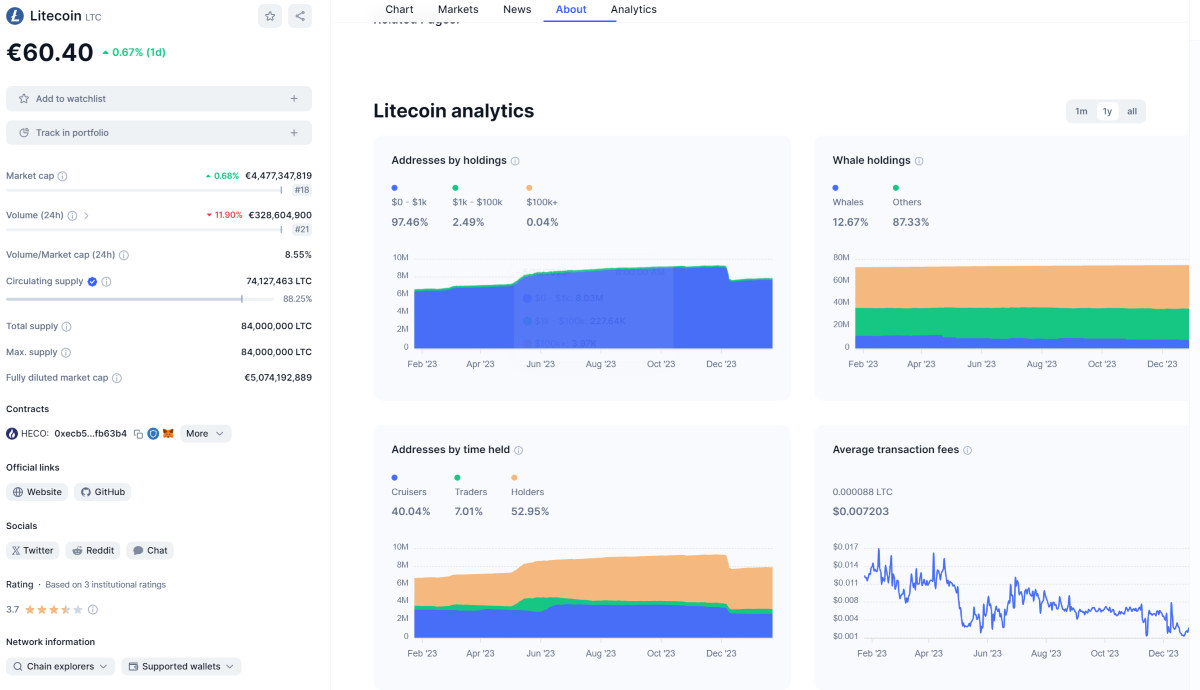Click the Fully diluted market cap info icon

click(x=117, y=378)
